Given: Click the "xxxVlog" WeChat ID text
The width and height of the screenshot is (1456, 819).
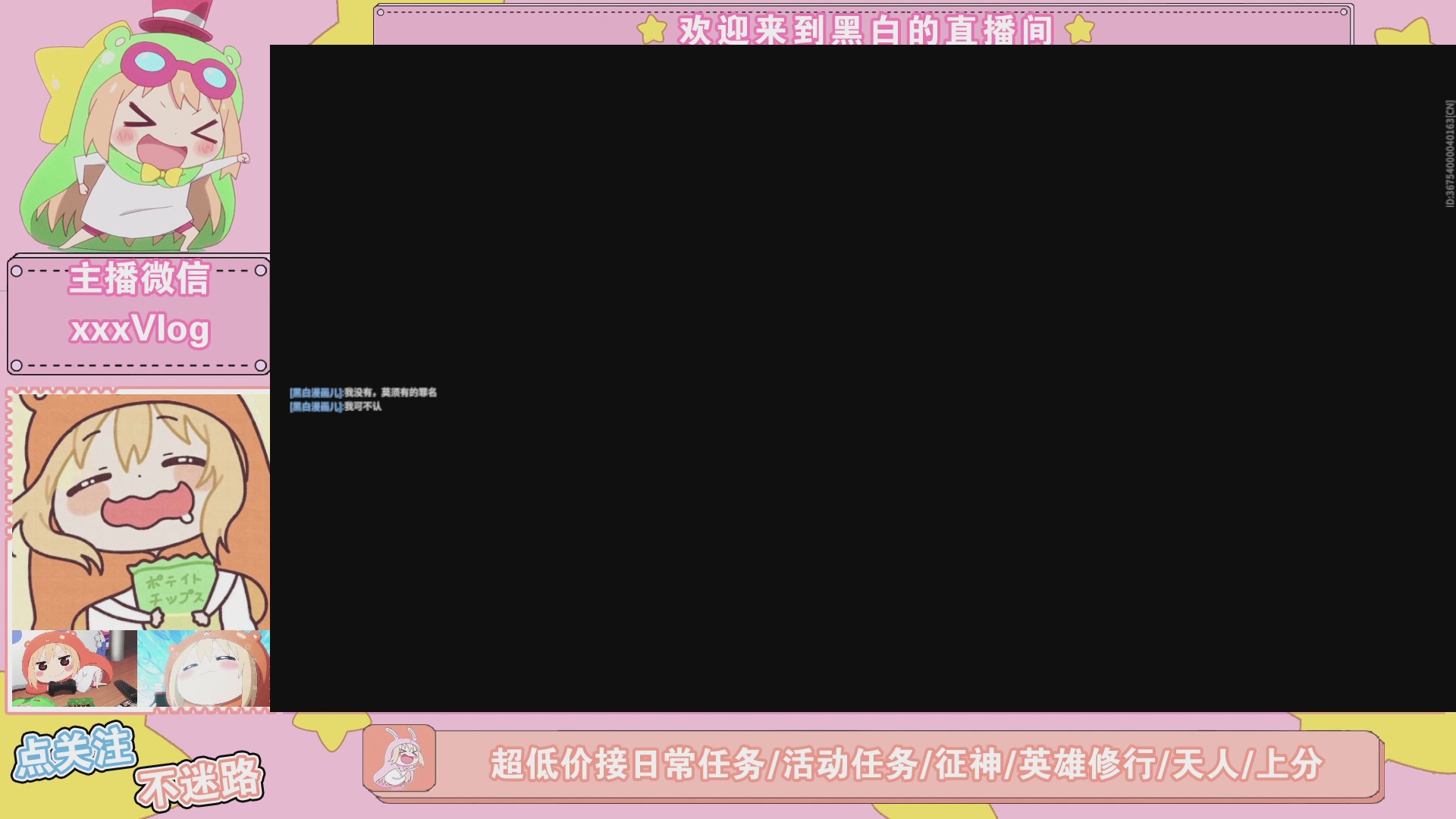Looking at the screenshot, I should tap(140, 329).
